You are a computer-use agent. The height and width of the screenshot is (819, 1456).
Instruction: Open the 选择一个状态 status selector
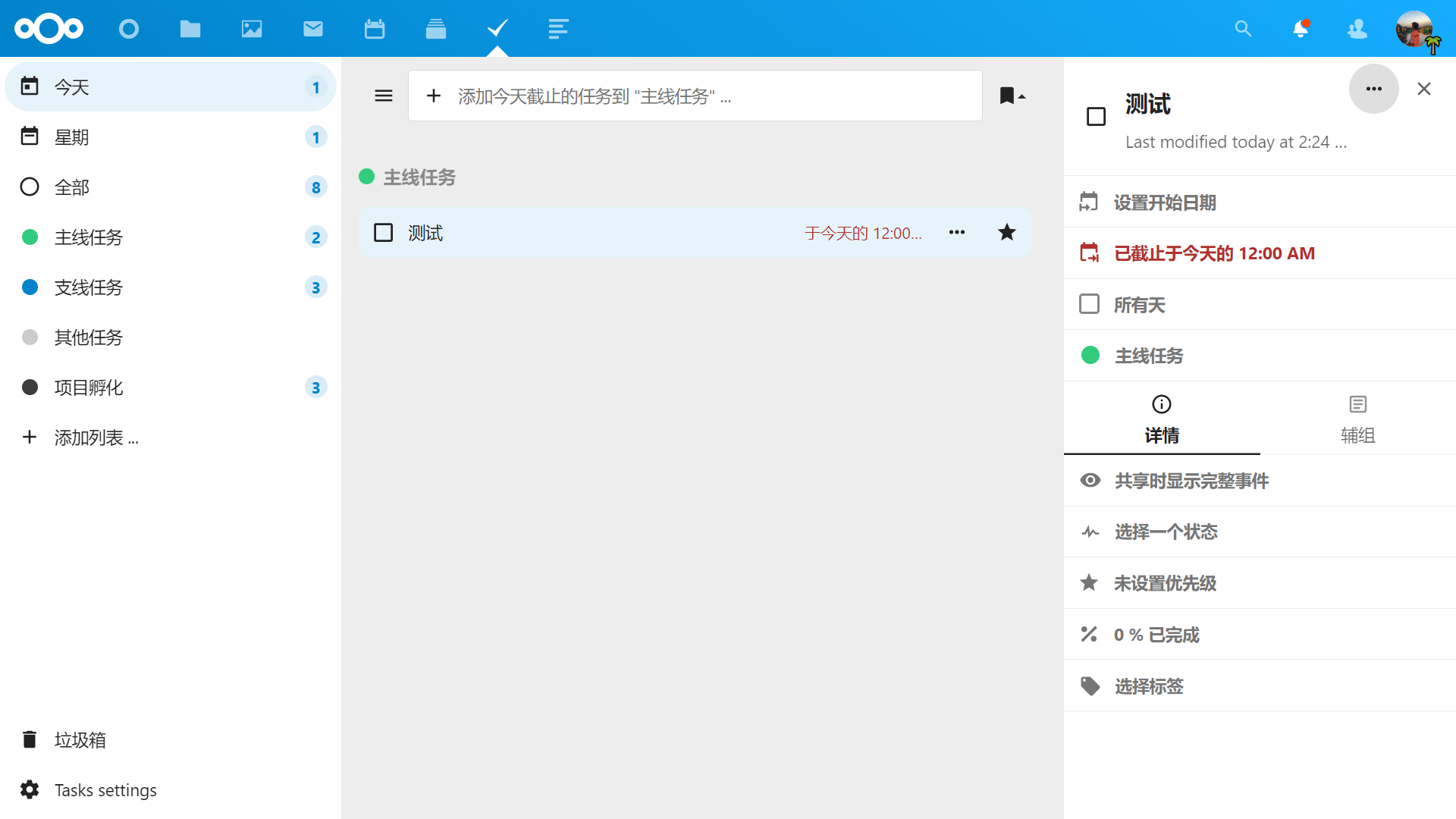point(1166,532)
